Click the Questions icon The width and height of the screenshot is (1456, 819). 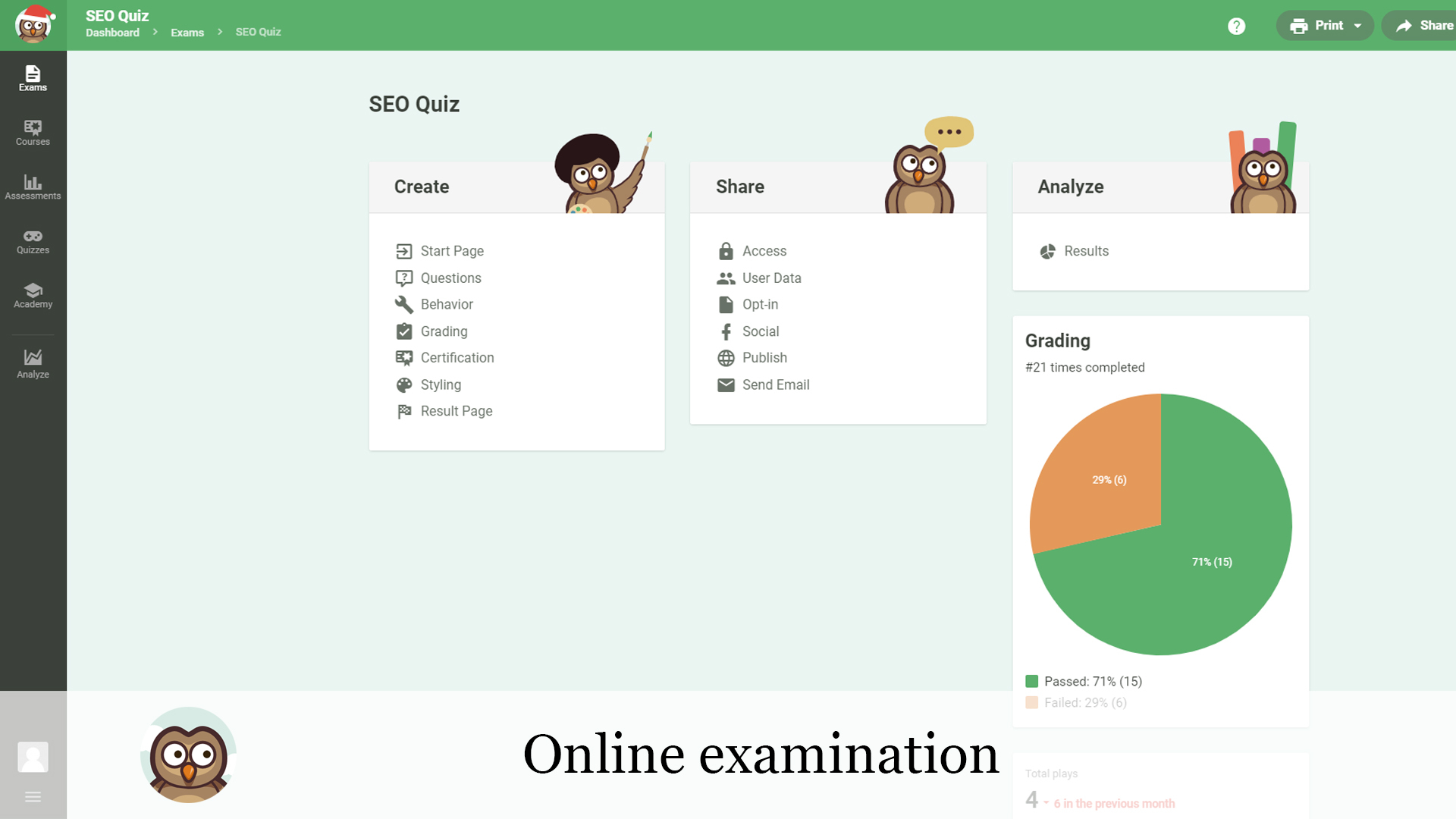pyautogui.click(x=404, y=278)
